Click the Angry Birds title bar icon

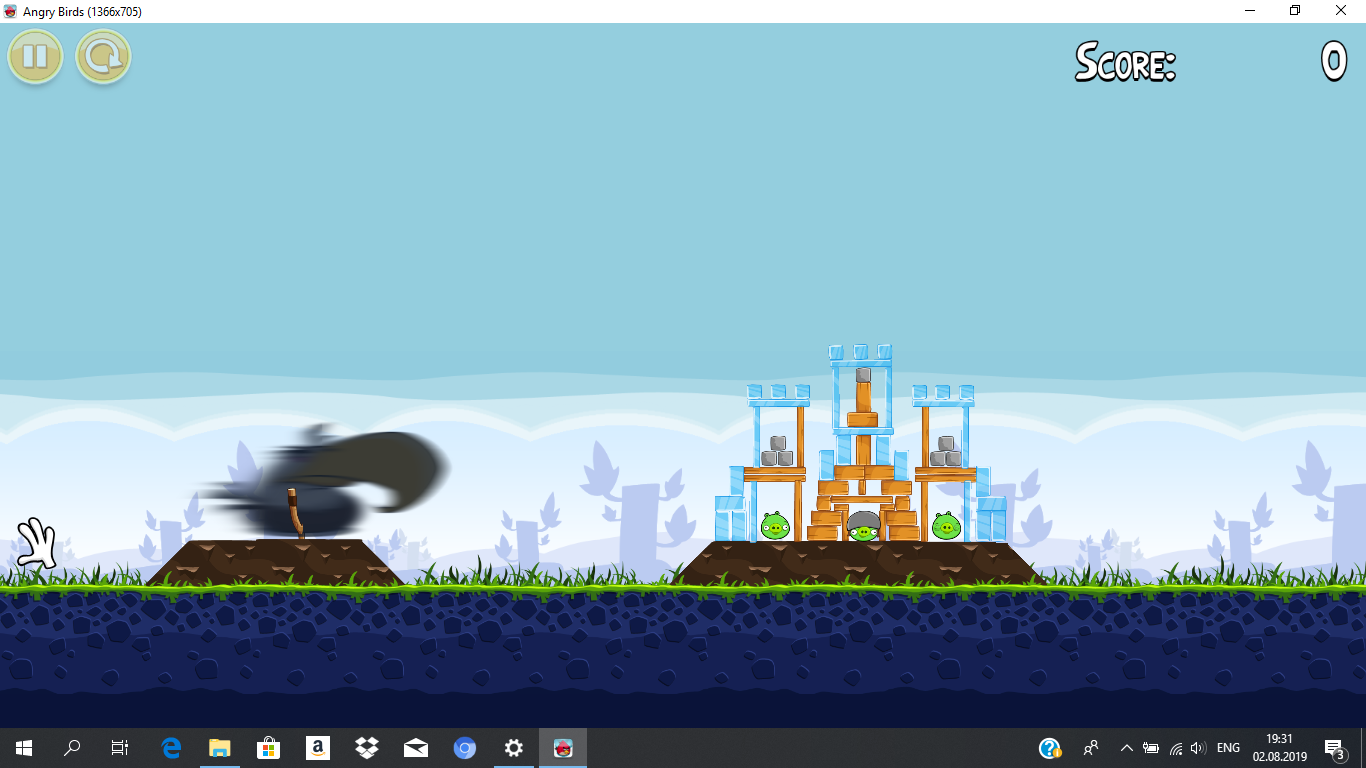[11, 11]
